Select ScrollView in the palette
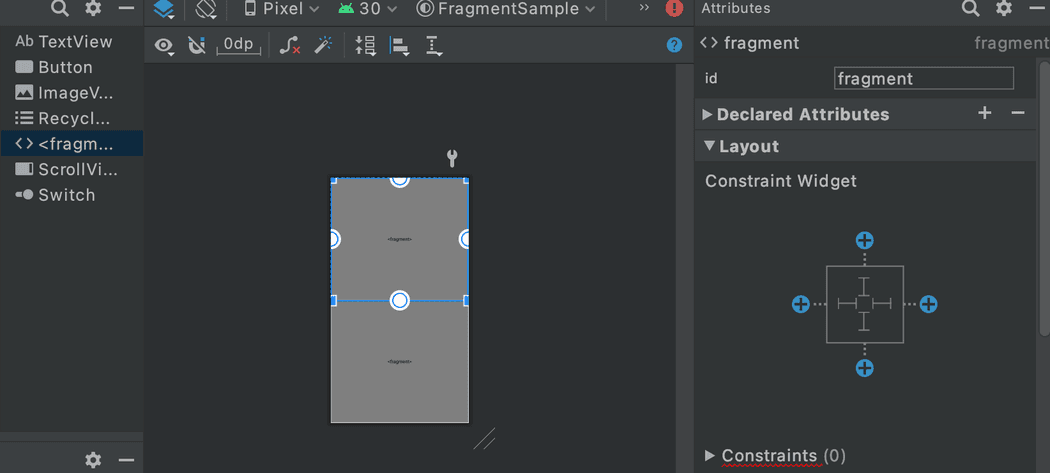The image size is (1050, 473). 71,170
